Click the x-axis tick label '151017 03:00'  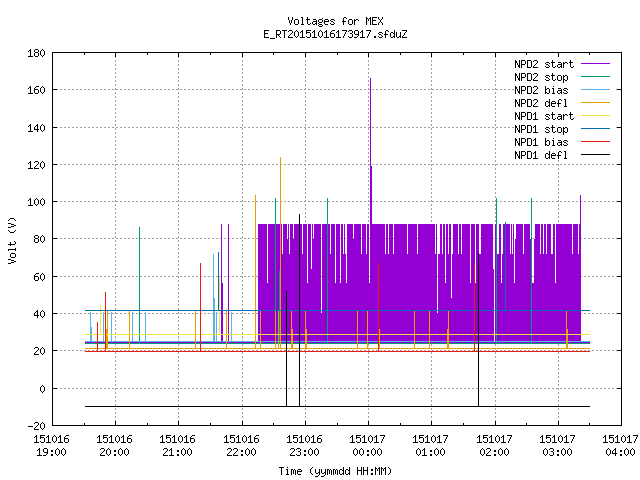tap(558, 446)
